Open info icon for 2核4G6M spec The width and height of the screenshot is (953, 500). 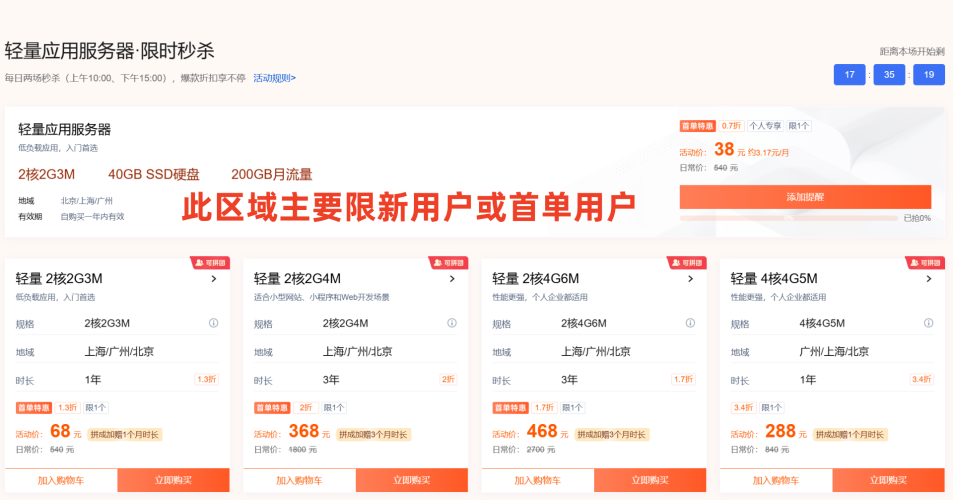coord(690,323)
